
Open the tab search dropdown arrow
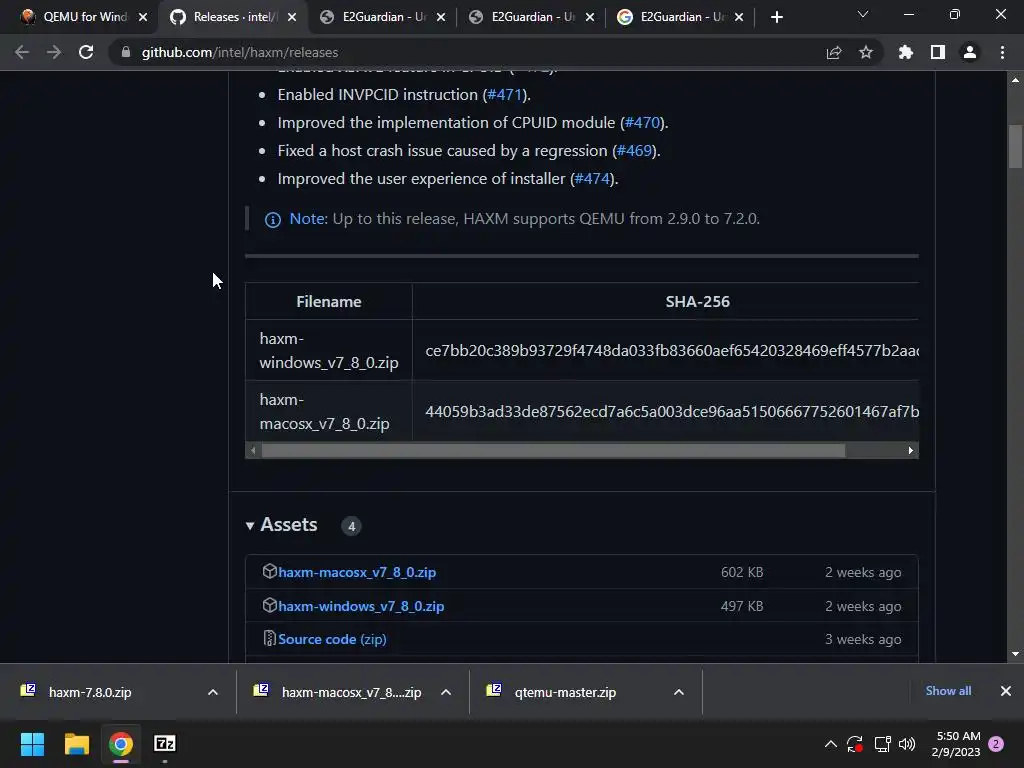[x=863, y=14]
